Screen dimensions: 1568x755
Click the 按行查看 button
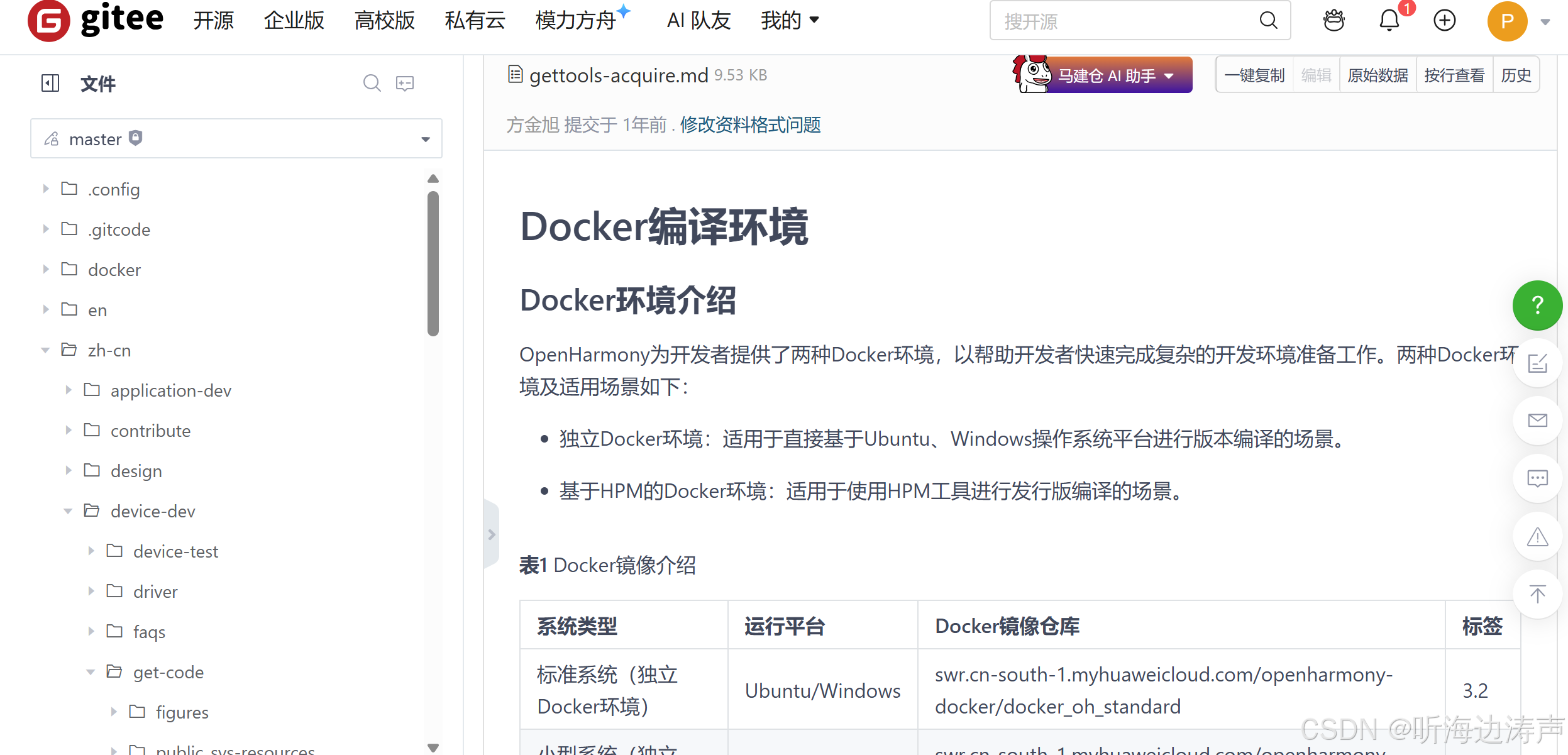pyautogui.click(x=1454, y=75)
